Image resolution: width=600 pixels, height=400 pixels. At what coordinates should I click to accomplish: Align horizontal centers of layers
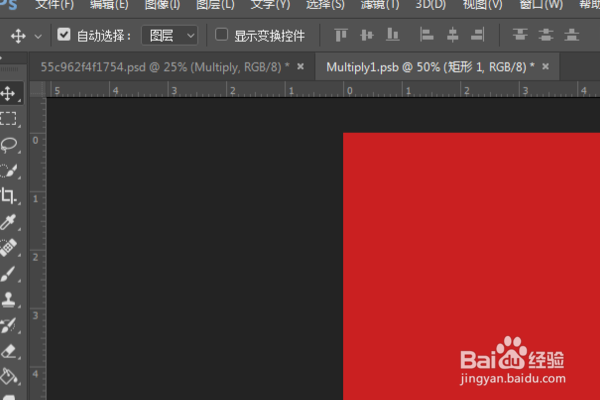coord(452,35)
